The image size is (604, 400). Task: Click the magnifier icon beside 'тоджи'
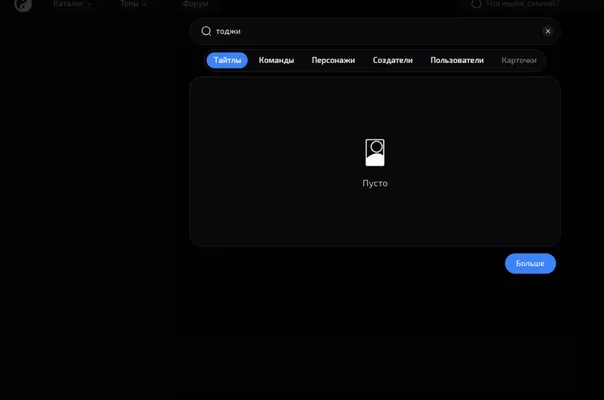(x=206, y=31)
